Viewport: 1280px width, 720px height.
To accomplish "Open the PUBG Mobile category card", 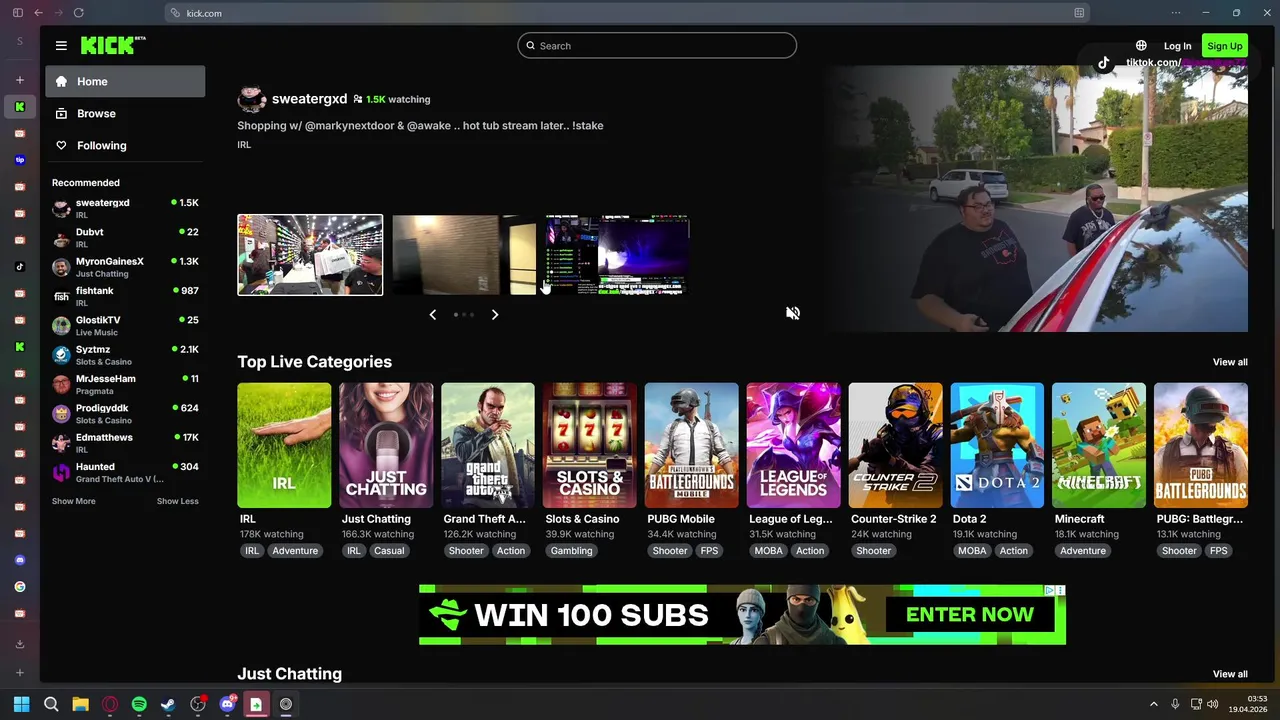I will pos(692,445).
